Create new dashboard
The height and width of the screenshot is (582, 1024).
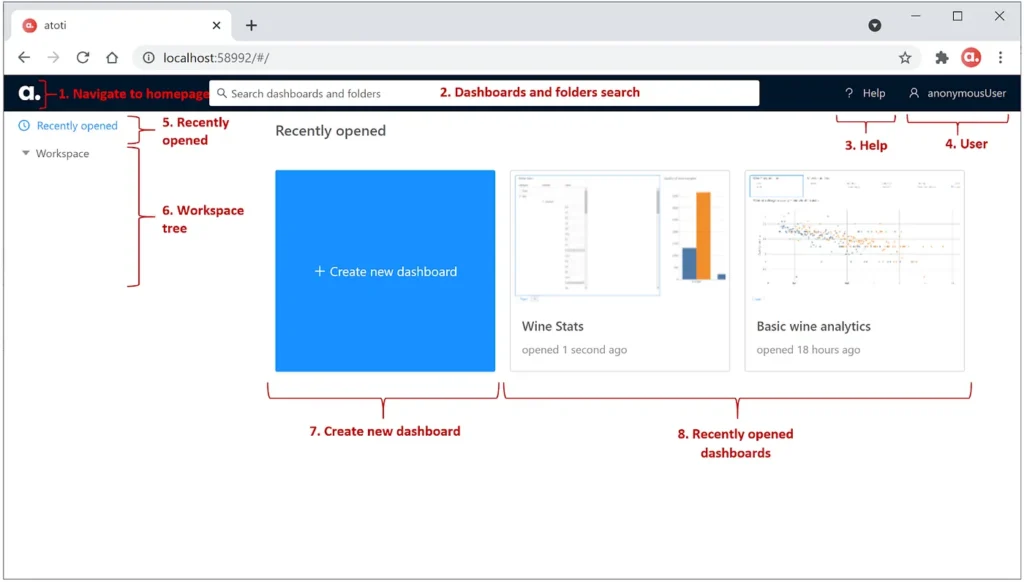(385, 271)
